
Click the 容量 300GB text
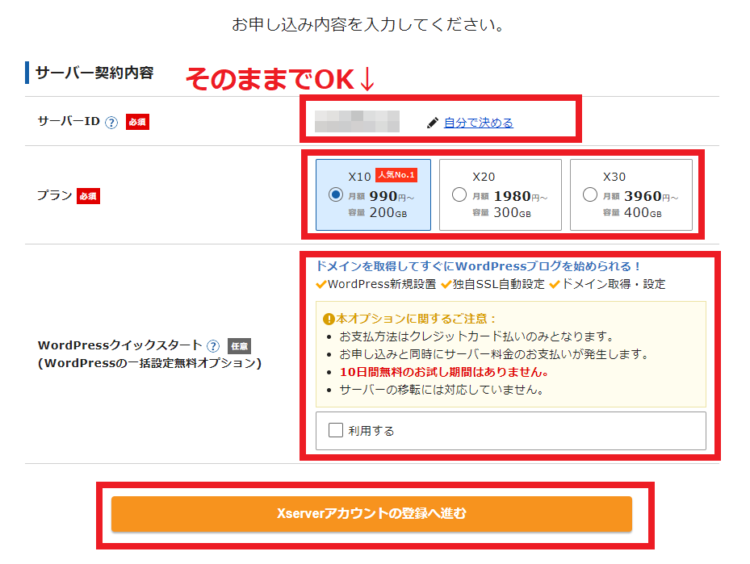coord(502,212)
